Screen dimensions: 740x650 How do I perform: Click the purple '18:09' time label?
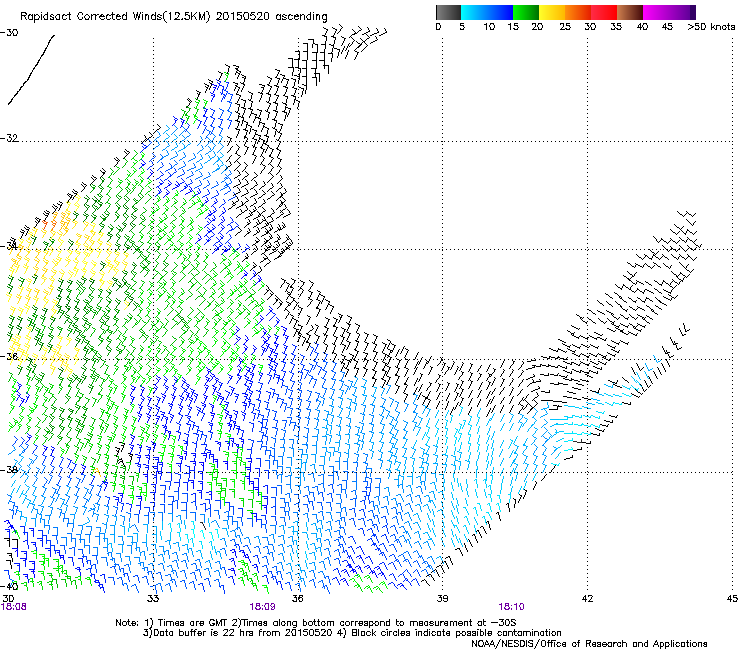click(262, 607)
